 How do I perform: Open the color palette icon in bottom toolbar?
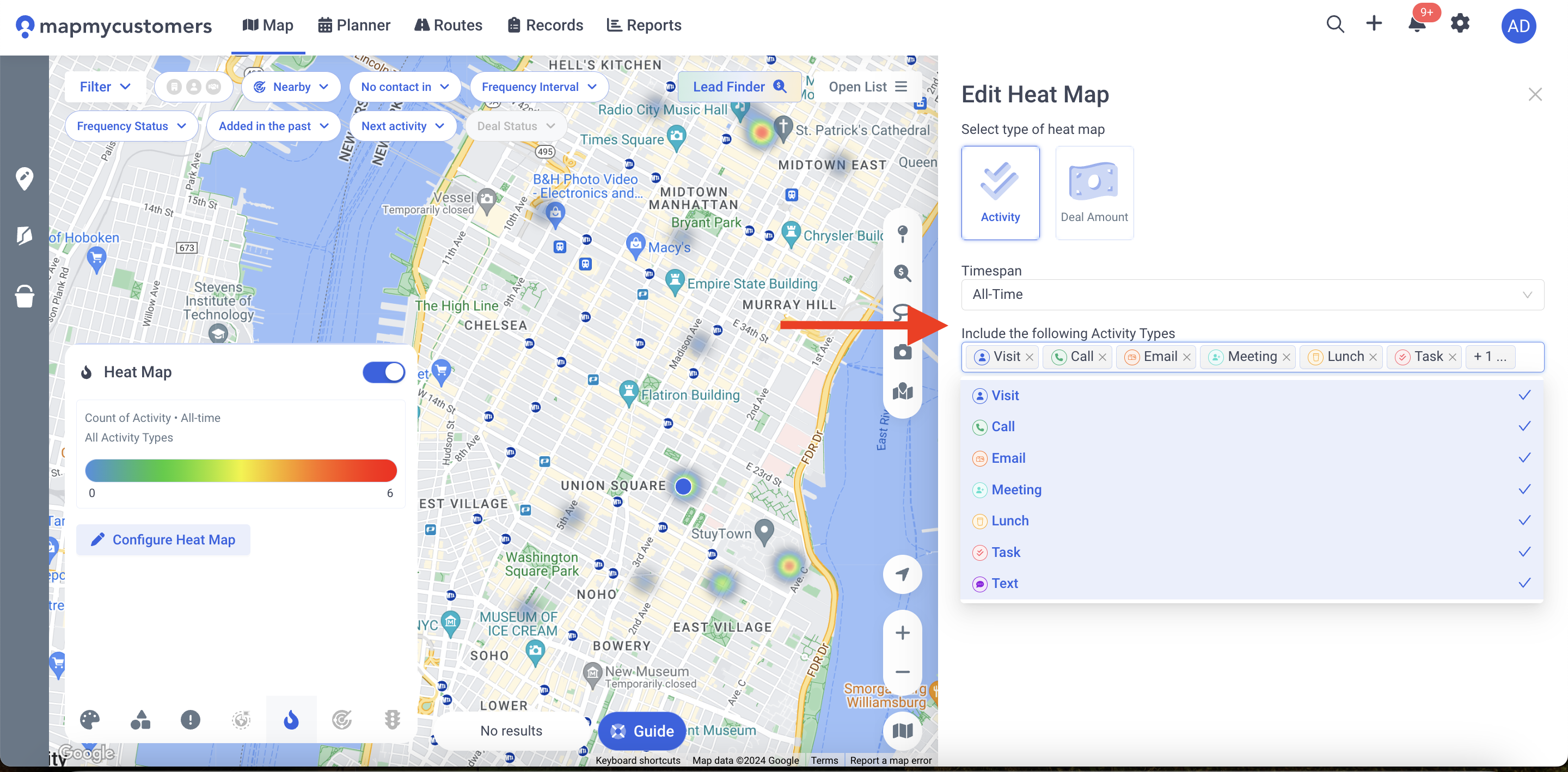(x=89, y=720)
